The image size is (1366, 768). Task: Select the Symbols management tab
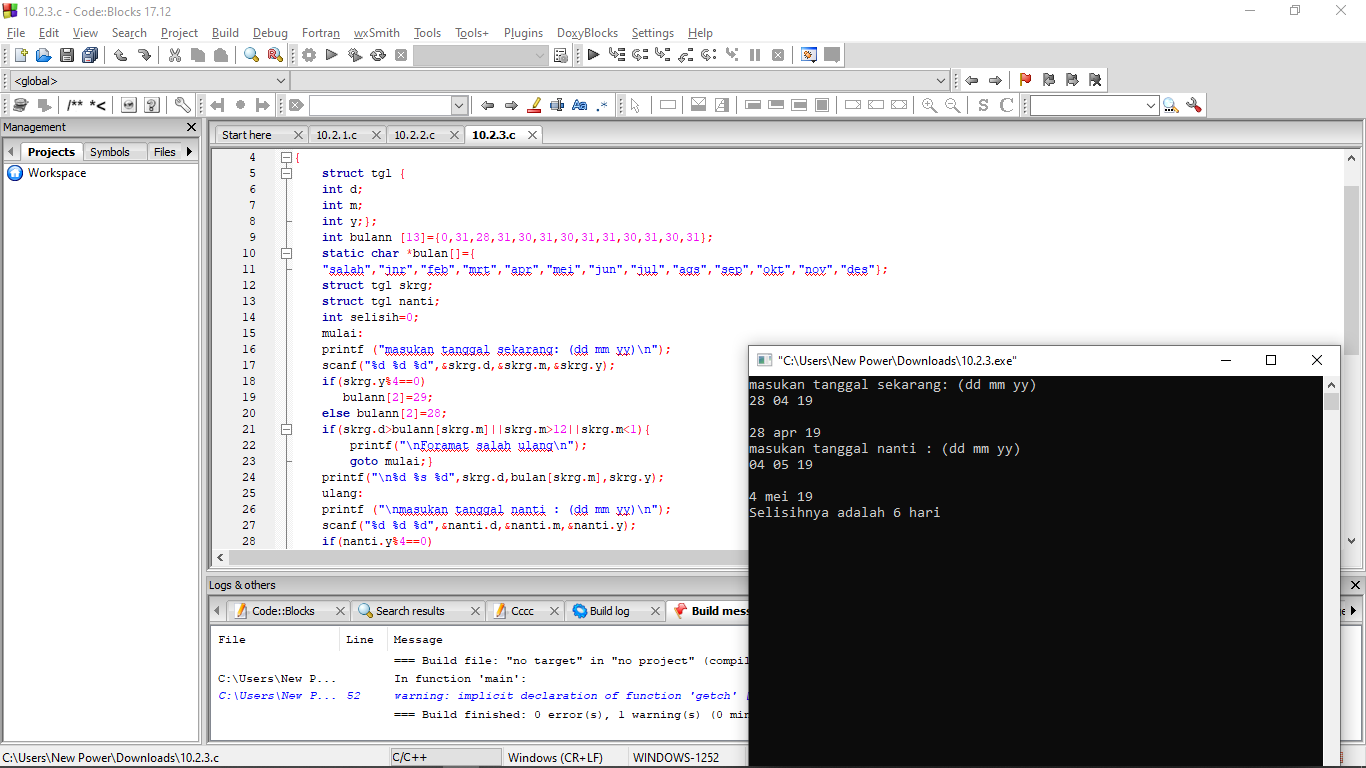[110, 152]
